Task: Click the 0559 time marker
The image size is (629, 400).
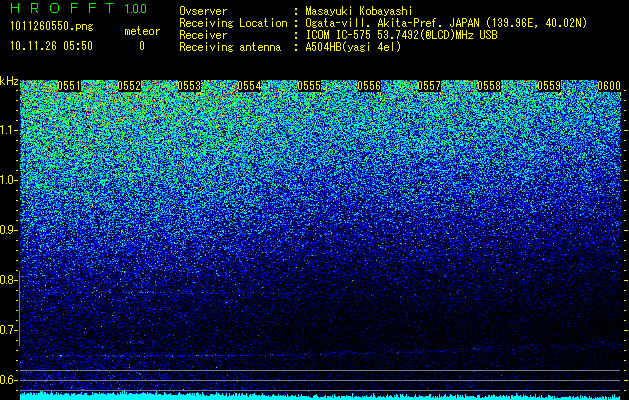Action: 549,86
